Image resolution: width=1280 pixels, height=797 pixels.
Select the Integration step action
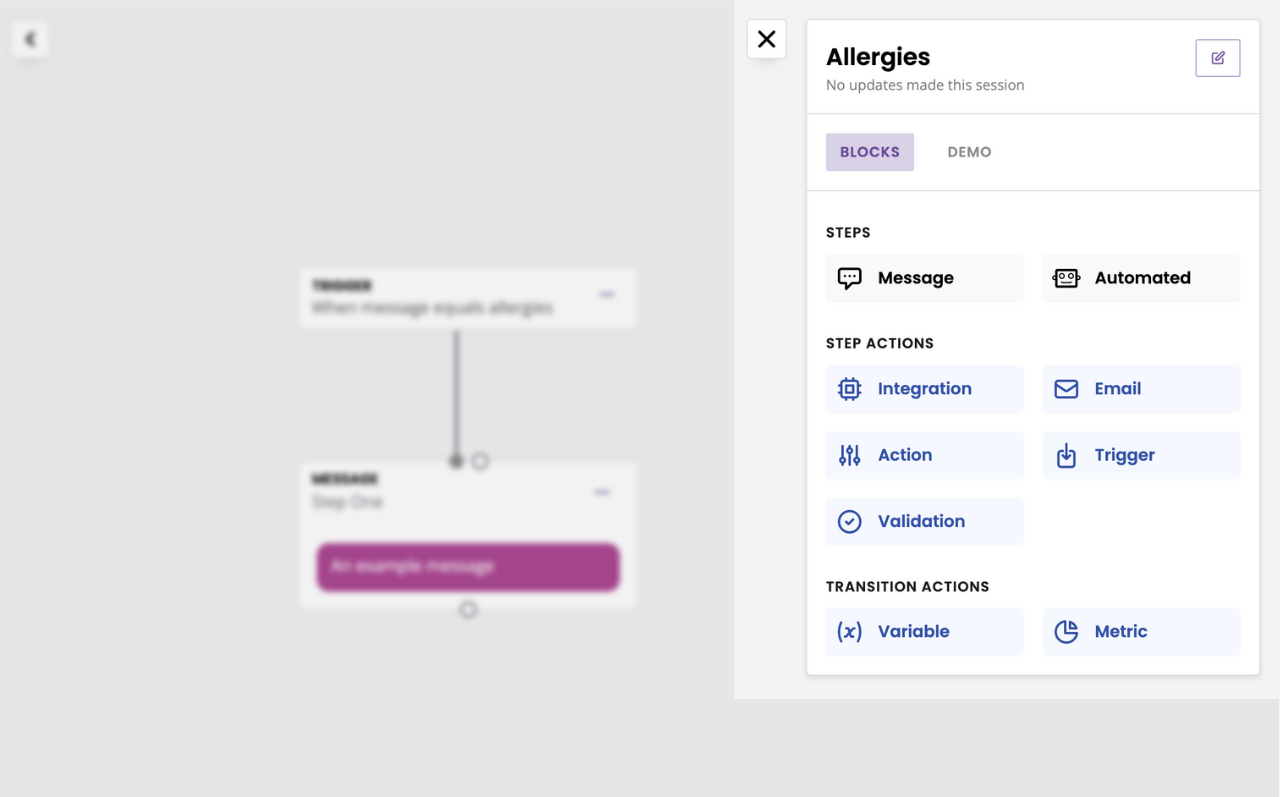[x=924, y=389]
